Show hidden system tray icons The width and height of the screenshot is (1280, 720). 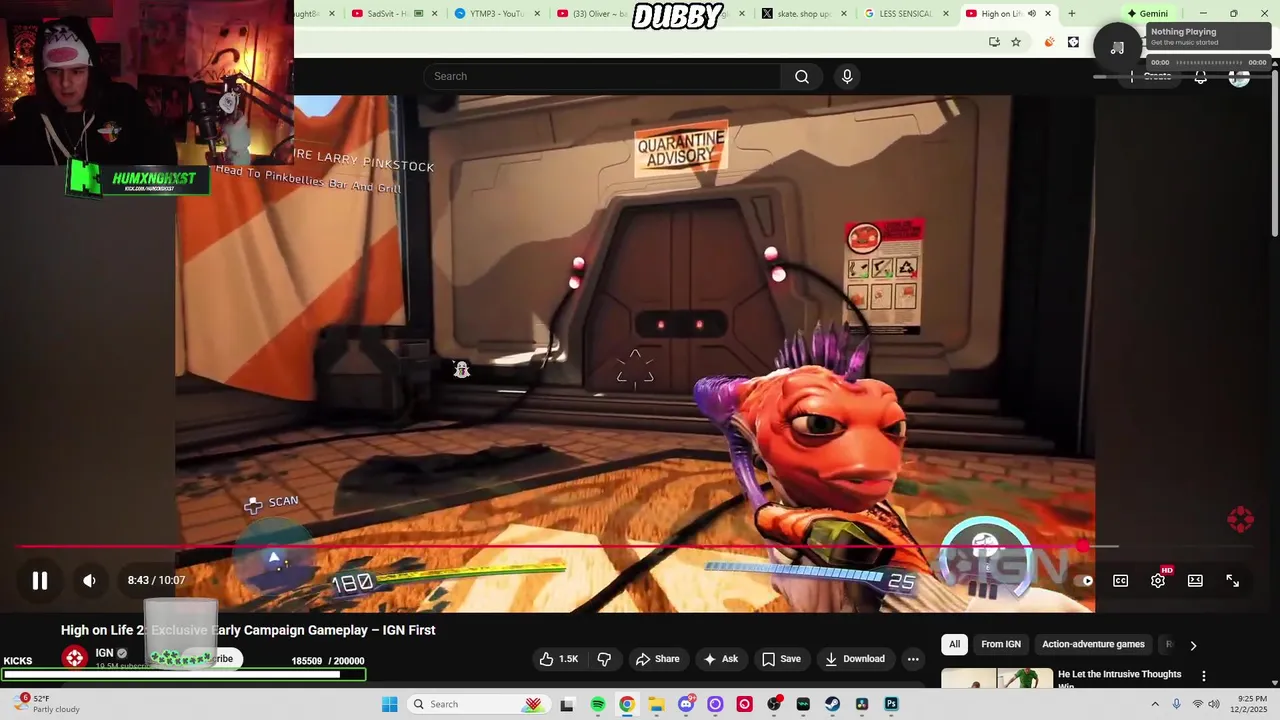click(1155, 704)
